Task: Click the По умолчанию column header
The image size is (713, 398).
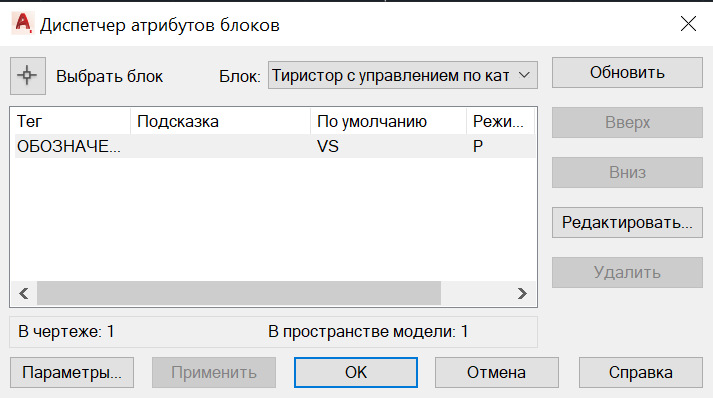Action: pyautogui.click(x=389, y=121)
